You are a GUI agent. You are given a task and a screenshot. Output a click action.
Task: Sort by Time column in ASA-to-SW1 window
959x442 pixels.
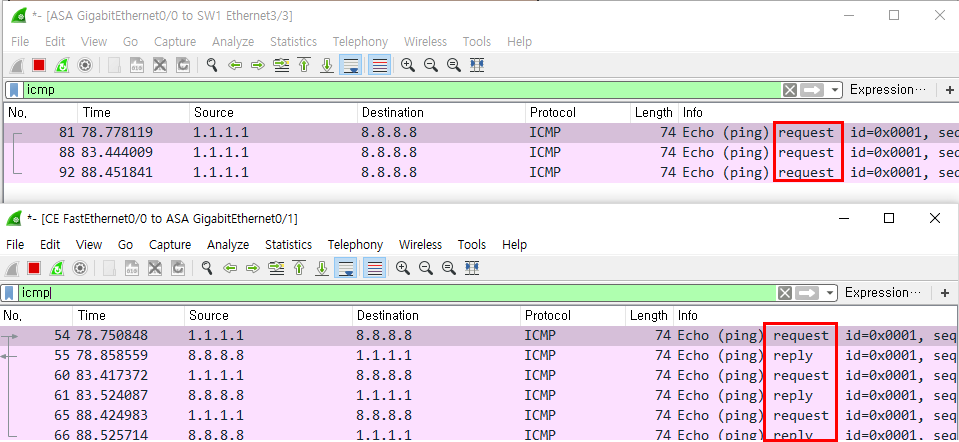pyautogui.click(x=133, y=112)
